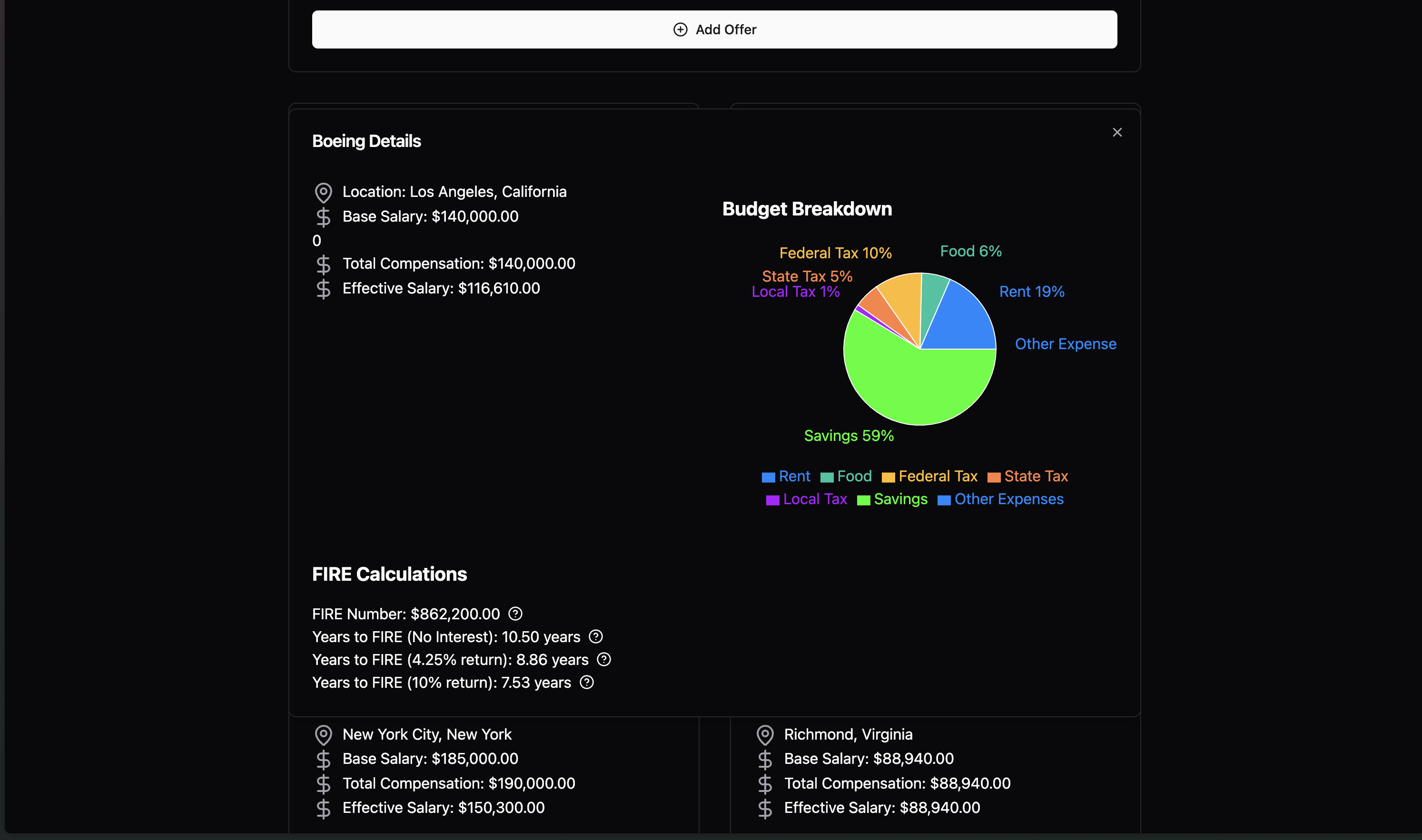
Task: Click the New York City location pin icon
Action: tap(323, 735)
